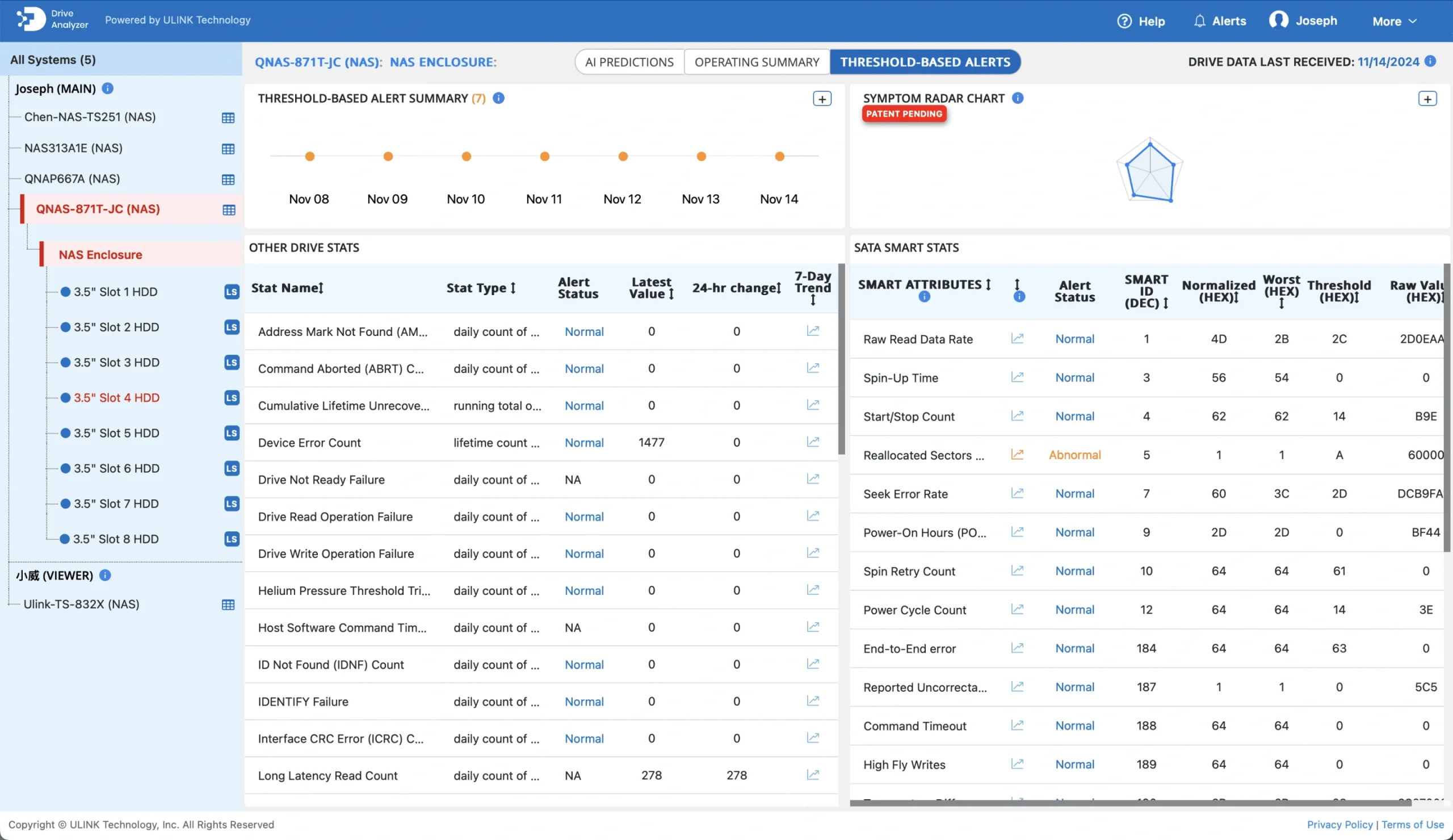This screenshot has height=840, width=1453.
Task: Open the trend chart for Reallocated Sectors
Action: coord(1017,453)
